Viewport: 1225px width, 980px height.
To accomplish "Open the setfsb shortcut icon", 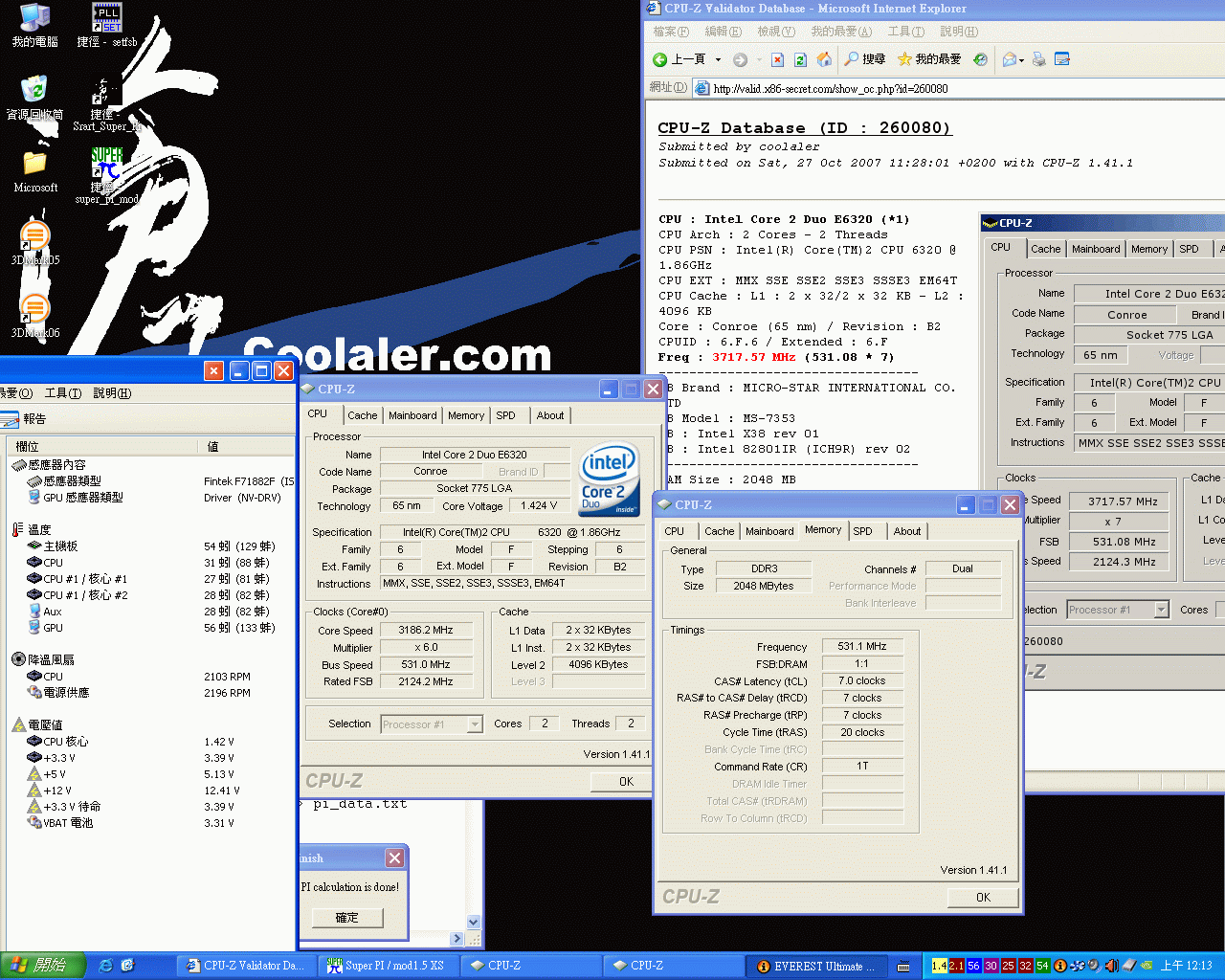I will tap(107, 17).
